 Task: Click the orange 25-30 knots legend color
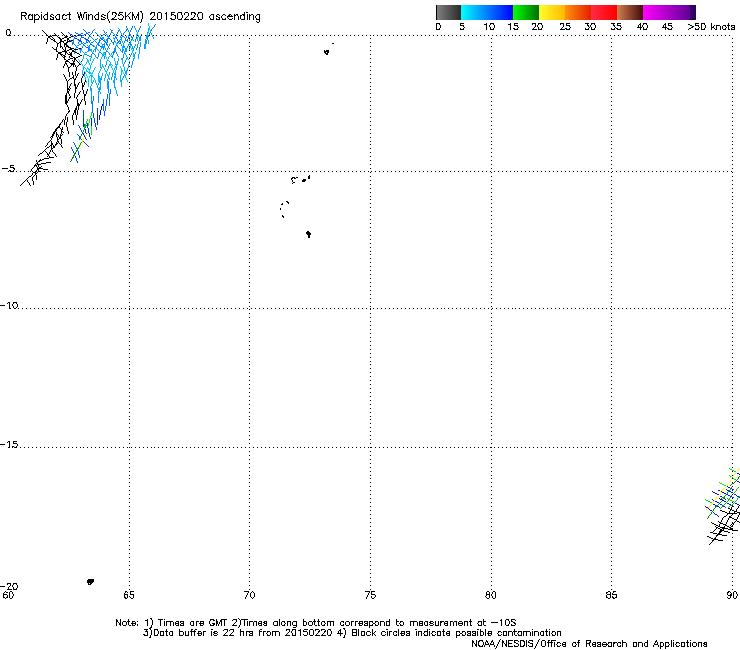click(578, 12)
